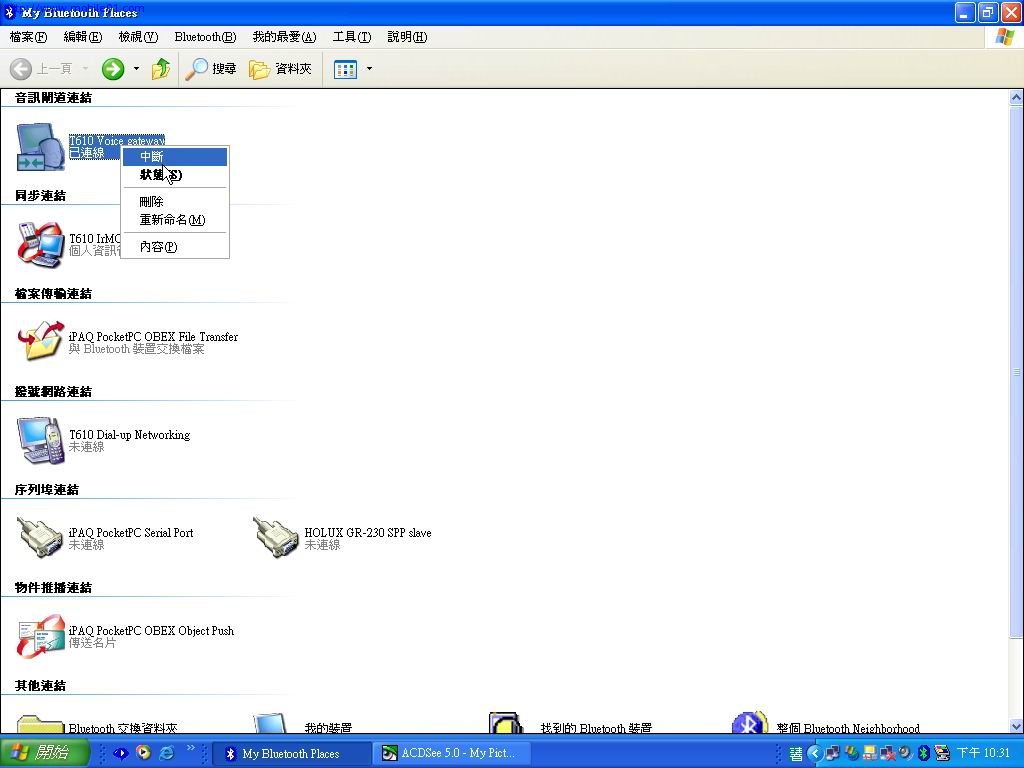Image resolution: width=1024 pixels, height=768 pixels.
Task: Click the 搜尋 search toolbar button
Action: pyautogui.click(x=210, y=69)
